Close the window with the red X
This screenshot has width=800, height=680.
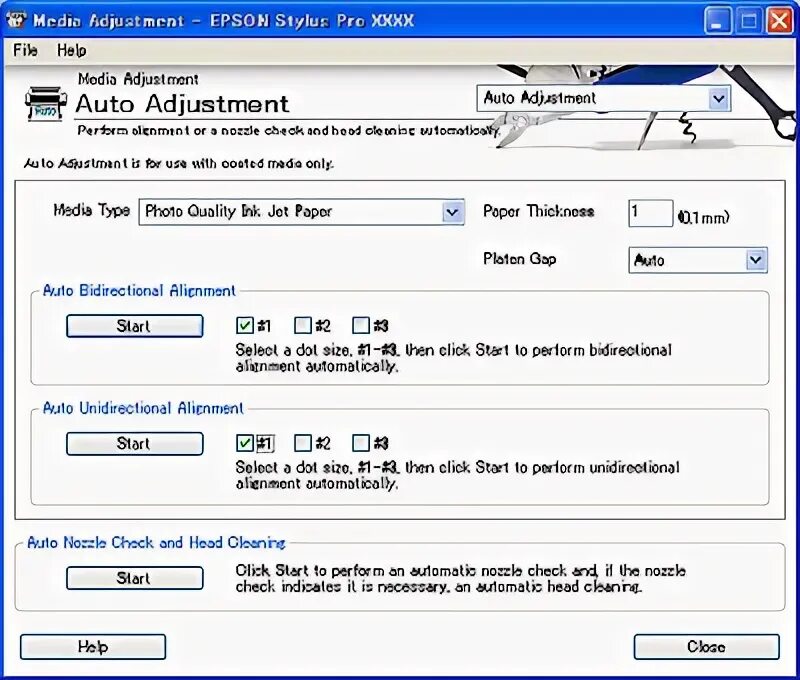(780, 21)
